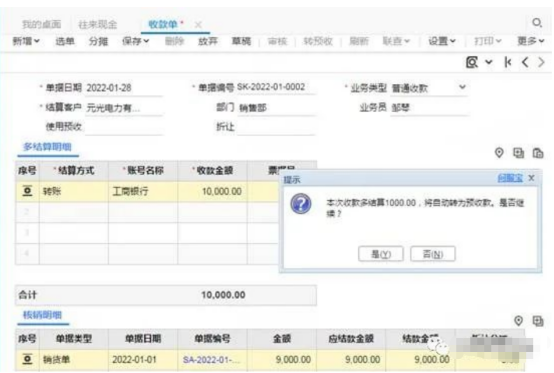Viewport: 554px width, 373px height.
Task: Click the 是(Y) button in the dialog
Action: click(x=381, y=254)
